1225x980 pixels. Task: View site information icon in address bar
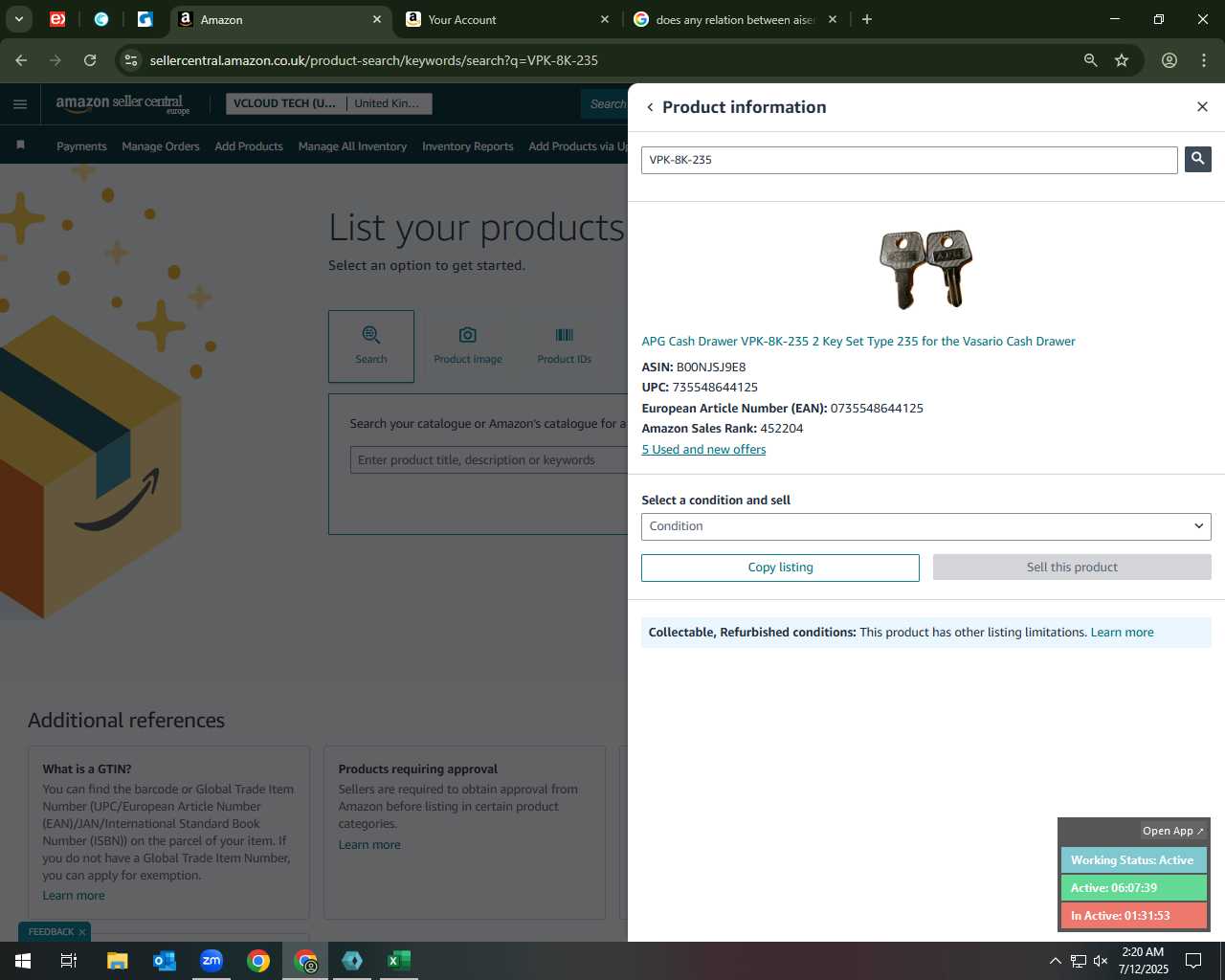coord(131,60)
